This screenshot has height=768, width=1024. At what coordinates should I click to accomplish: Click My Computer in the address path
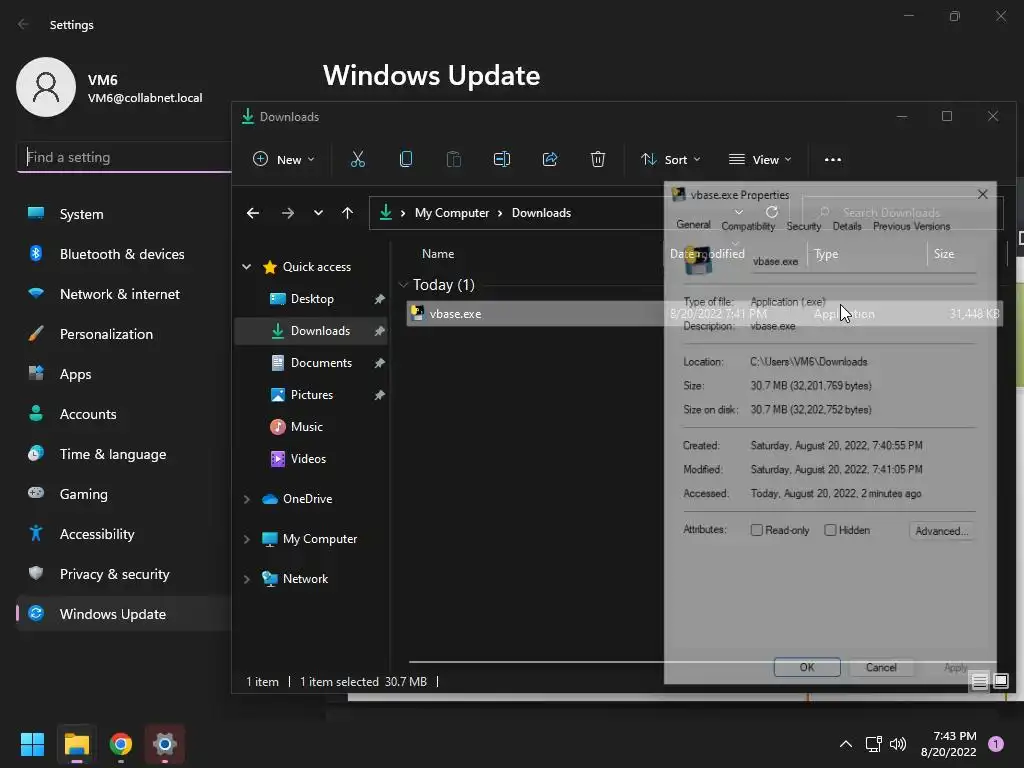(x=452, y=213)
